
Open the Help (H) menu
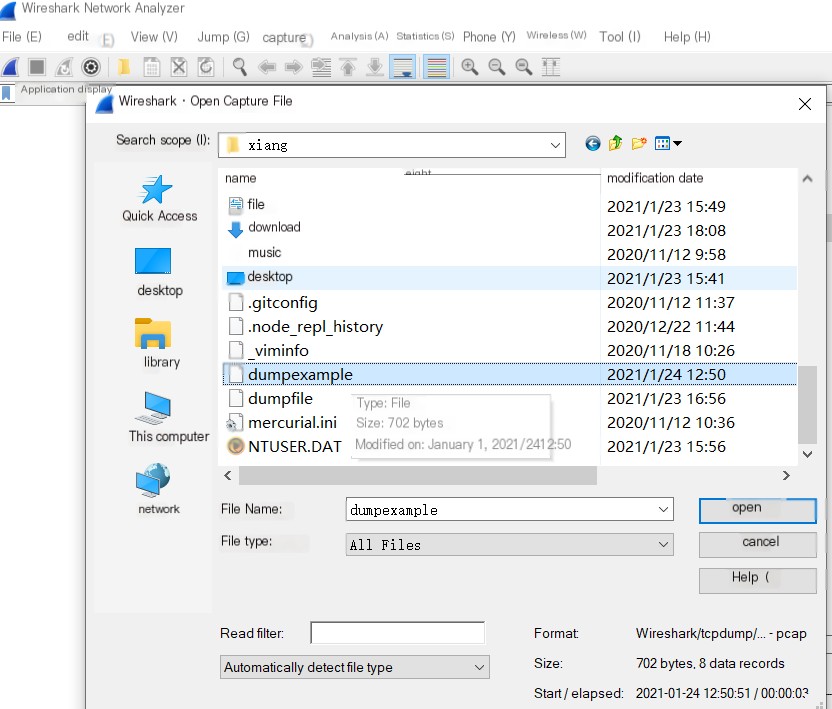pyautogui.click(x=687, y=37)
